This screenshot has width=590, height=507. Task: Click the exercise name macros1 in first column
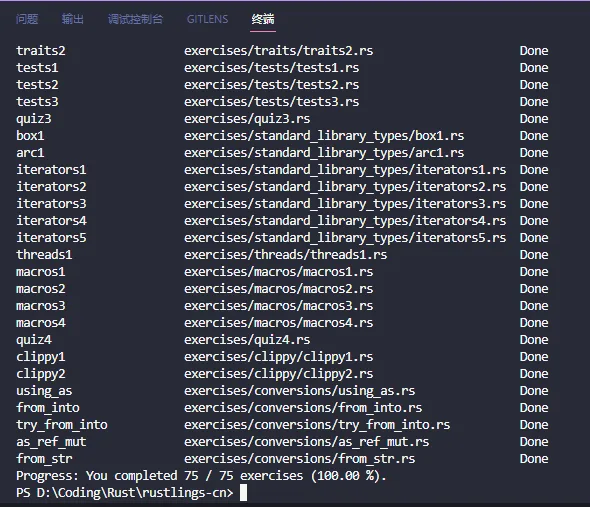point(41,271)
